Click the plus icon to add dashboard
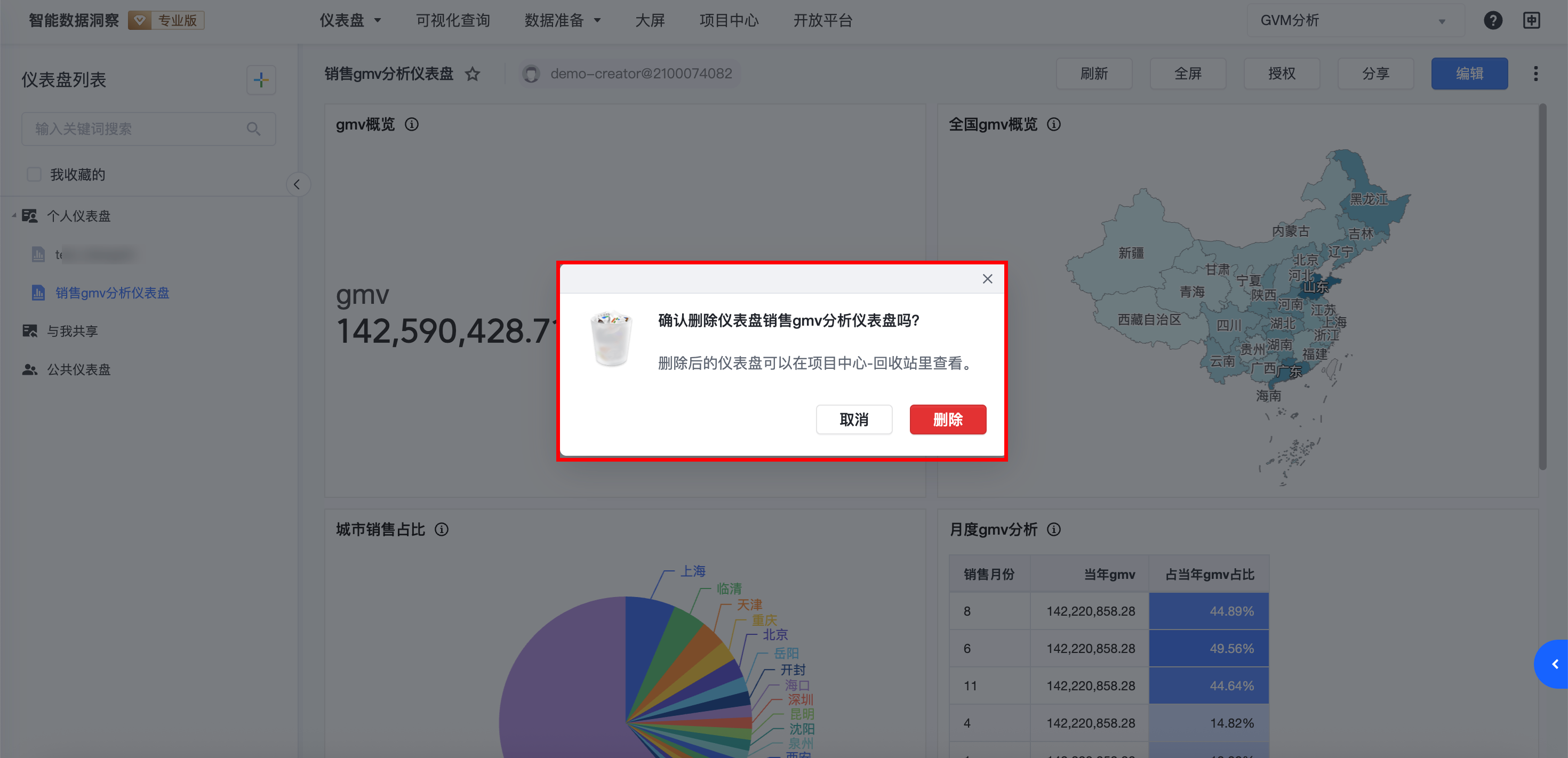Viewport: 1568px width, 758px height. click(x=261, y=80)
